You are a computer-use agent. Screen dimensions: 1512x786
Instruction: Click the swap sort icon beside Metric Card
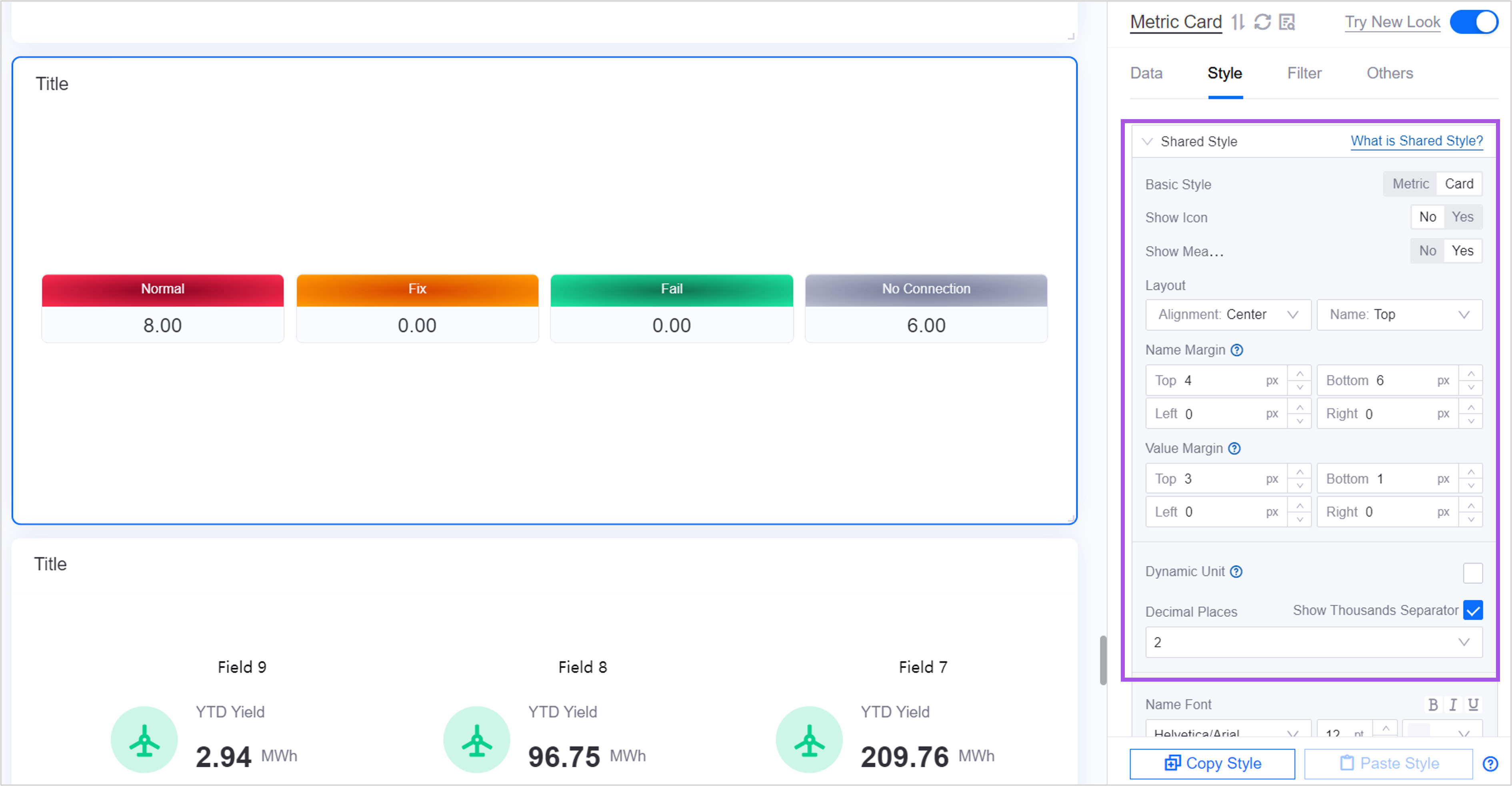pyautogui.click(x=1238, y=22)
